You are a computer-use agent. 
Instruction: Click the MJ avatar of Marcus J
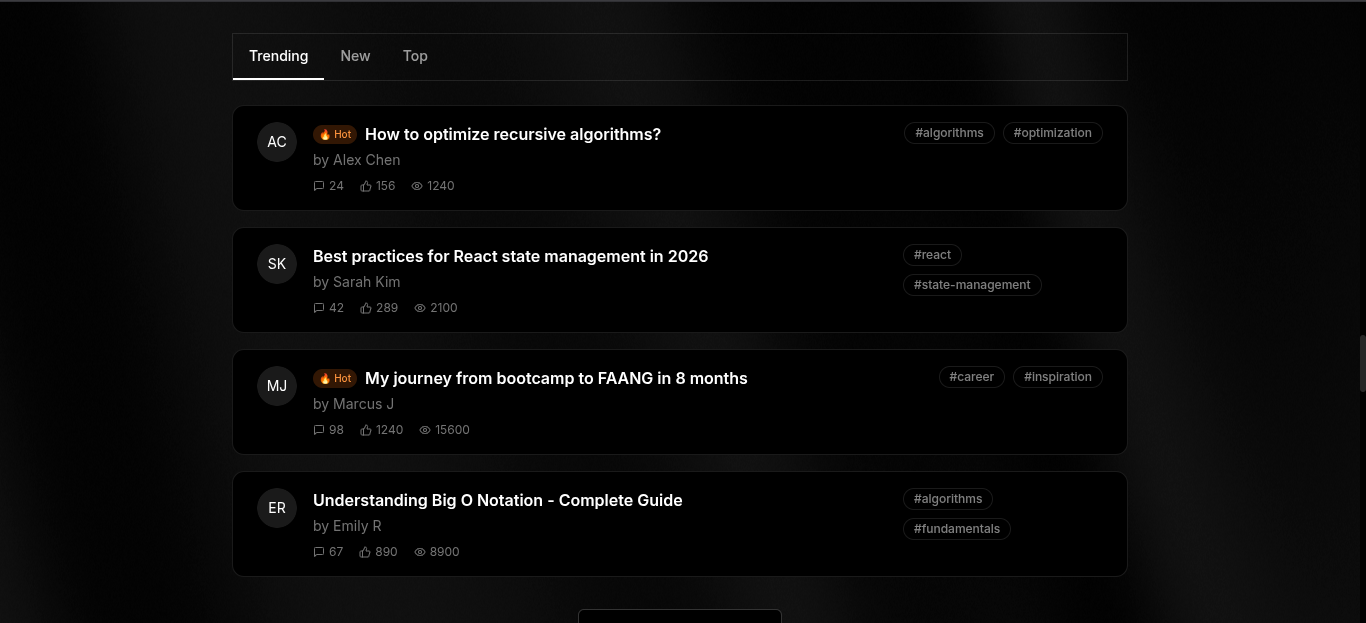[x=277, y=386]
